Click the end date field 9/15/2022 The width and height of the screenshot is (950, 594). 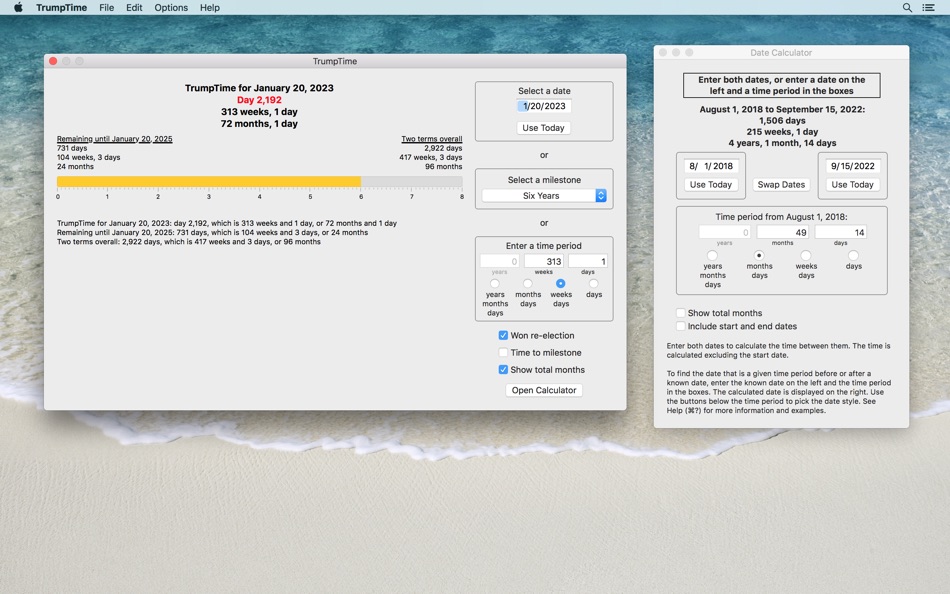(852, 166)
